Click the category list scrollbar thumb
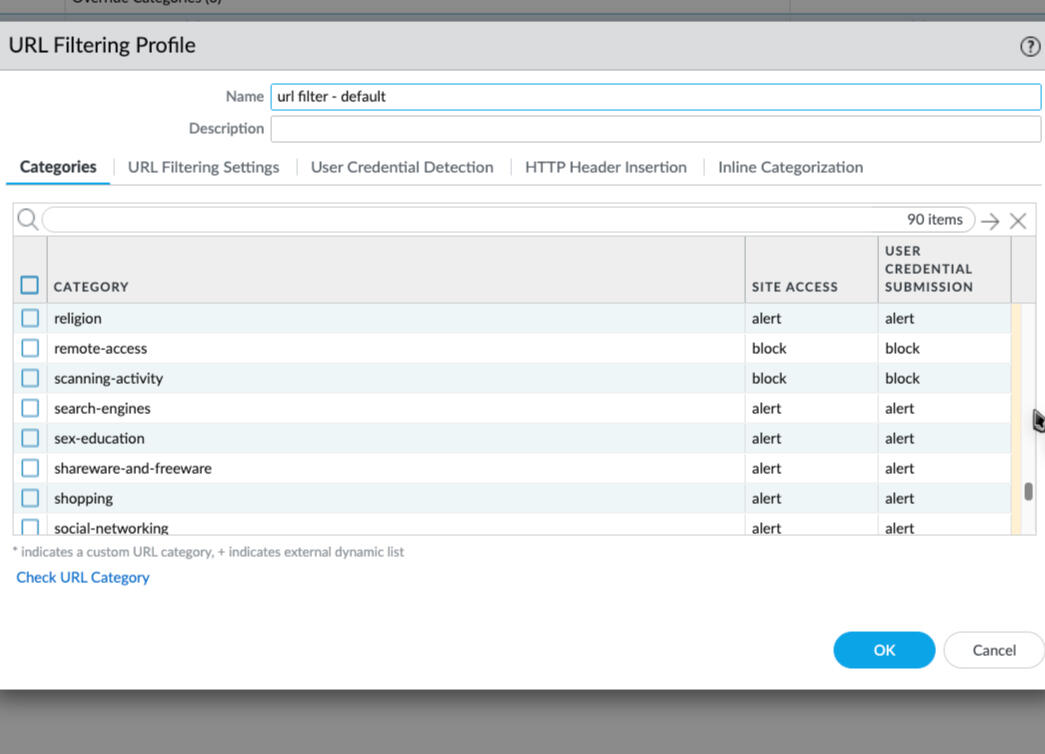Screen dimensions: 1045x754 pyautogui.click(x=1028, y=492)
